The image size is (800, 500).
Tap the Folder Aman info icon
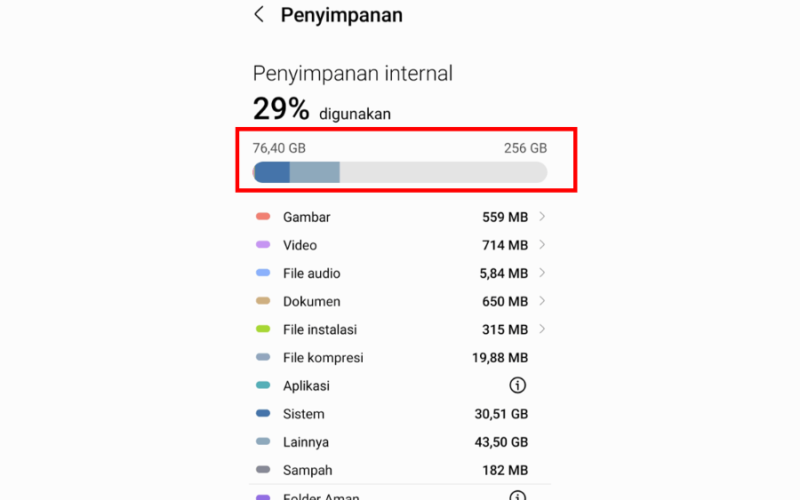517,495
